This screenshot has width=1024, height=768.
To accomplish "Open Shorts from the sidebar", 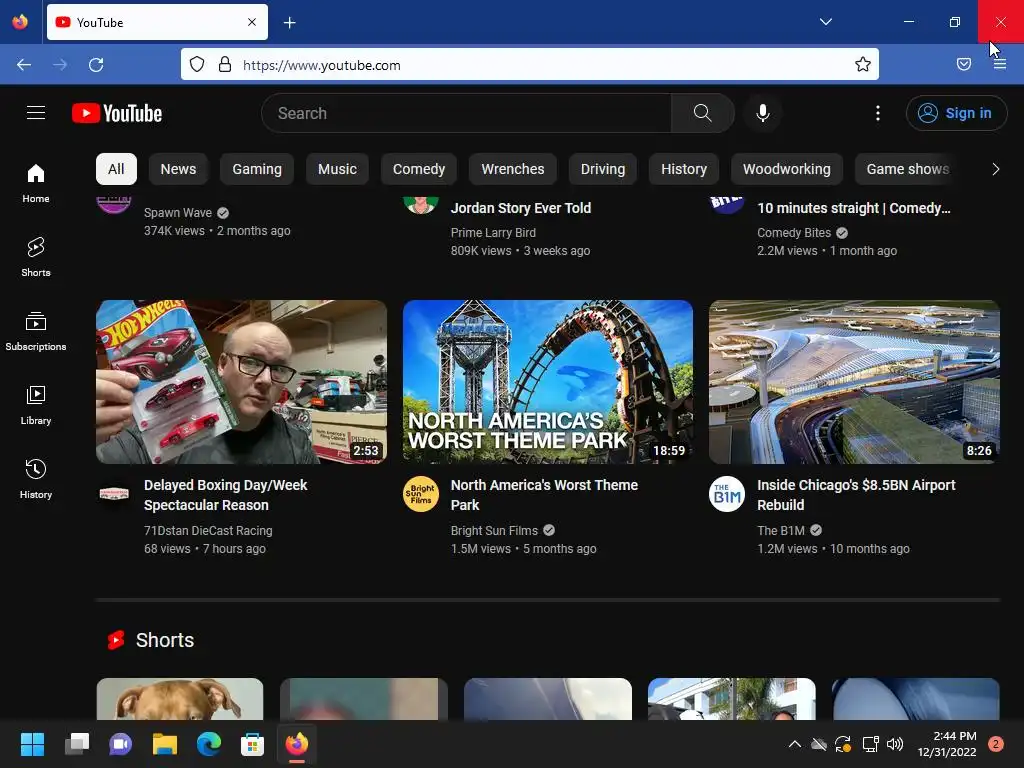I will pyautogui.click(x=36, y=257).
